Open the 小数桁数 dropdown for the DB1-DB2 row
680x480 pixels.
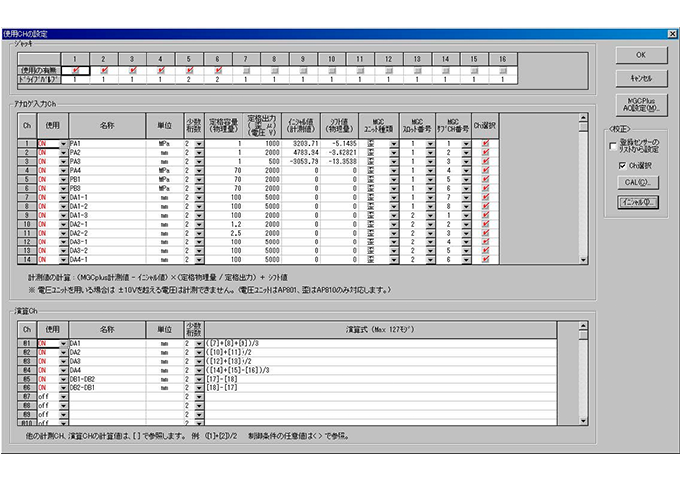pos(199,379)
